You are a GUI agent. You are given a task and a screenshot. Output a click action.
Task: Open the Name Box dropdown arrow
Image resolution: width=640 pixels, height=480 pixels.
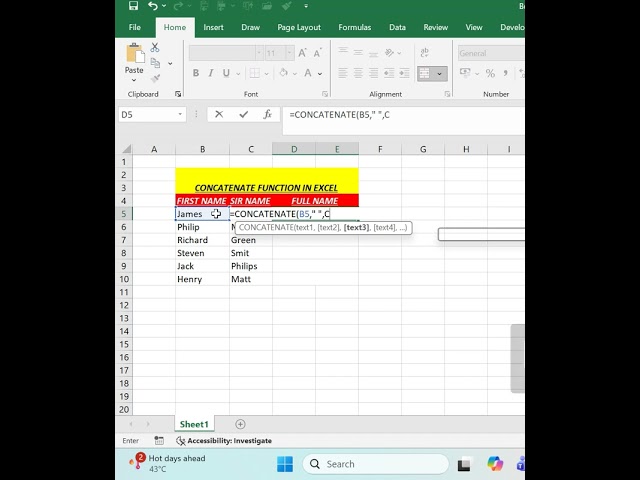(x=180, y=115)
